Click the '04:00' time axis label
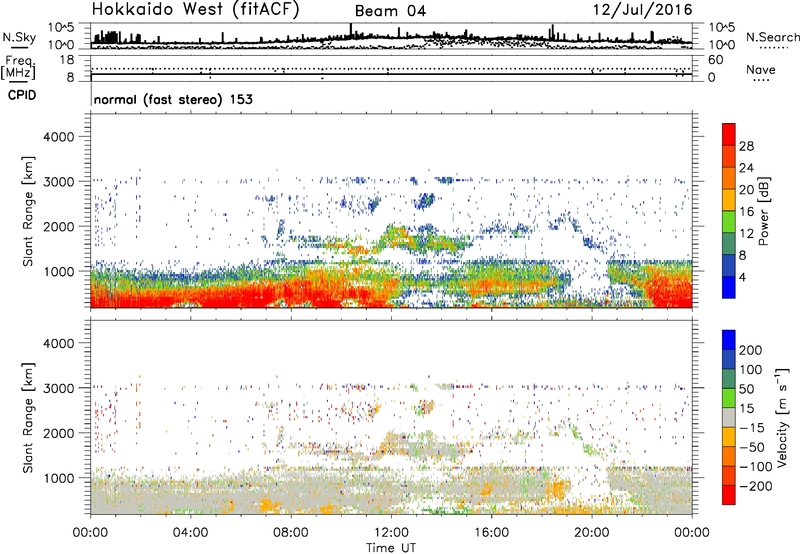 click(x=190, y=533)
